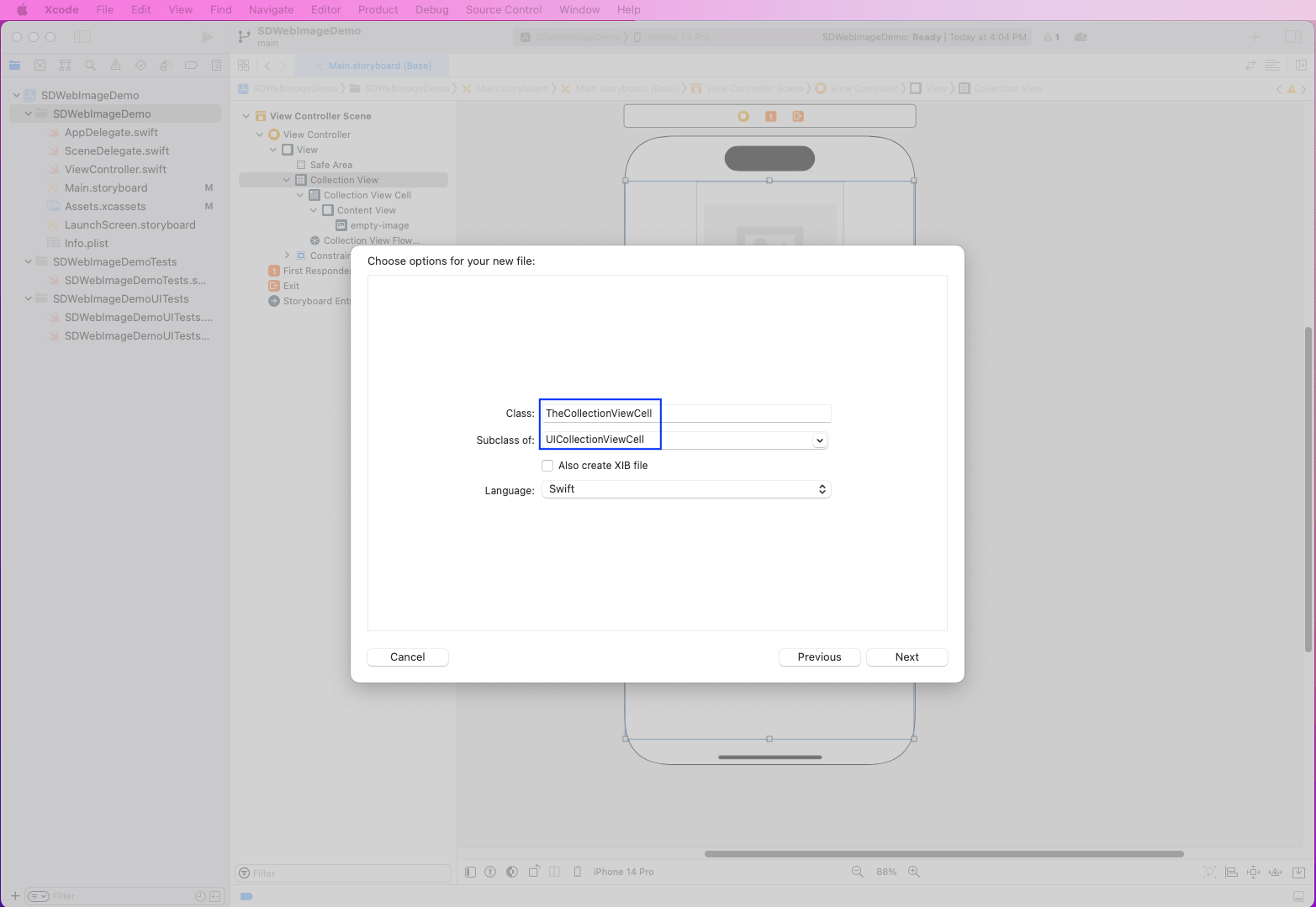This screenshot has width=1316, height=907.
Task: Click the Class name text field
Action: point(685,414)
